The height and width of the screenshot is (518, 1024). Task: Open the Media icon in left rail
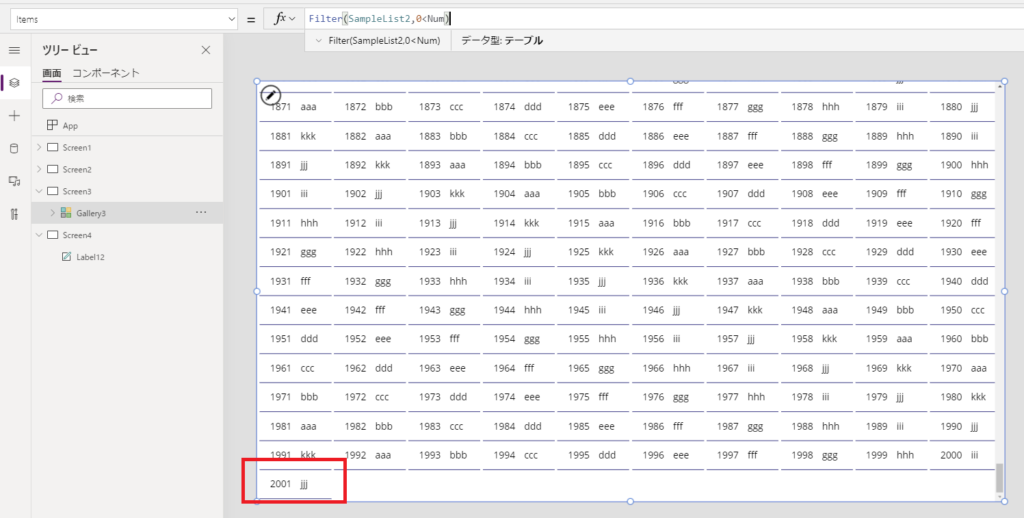click(14, 181)
